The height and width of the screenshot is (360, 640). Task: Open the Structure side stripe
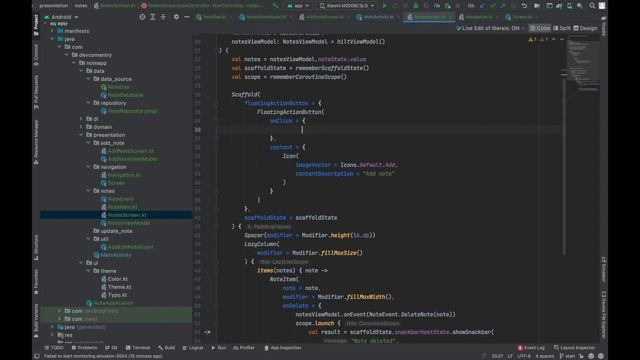pos(36,247)
